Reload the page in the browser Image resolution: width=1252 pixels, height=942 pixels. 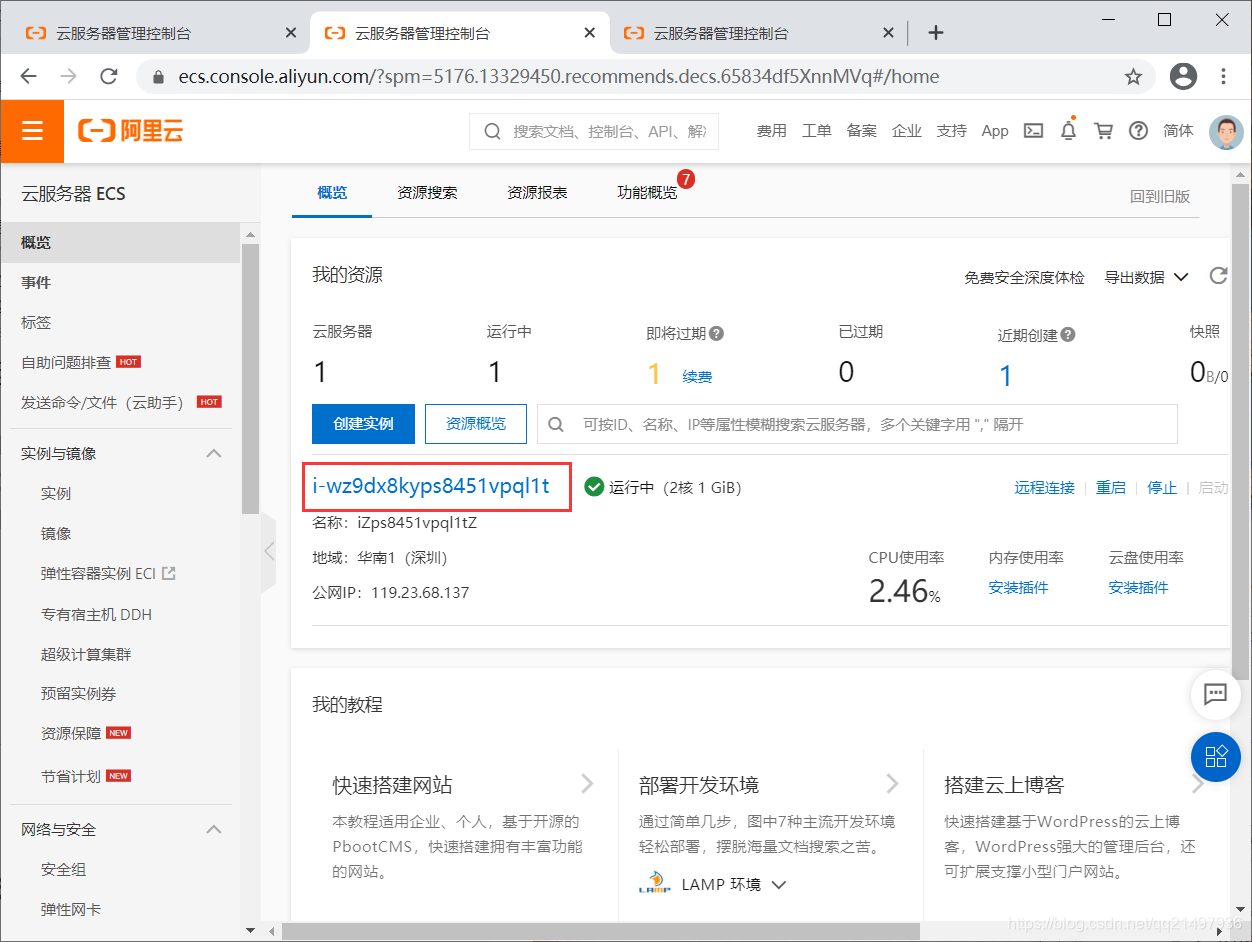(109, 77)
